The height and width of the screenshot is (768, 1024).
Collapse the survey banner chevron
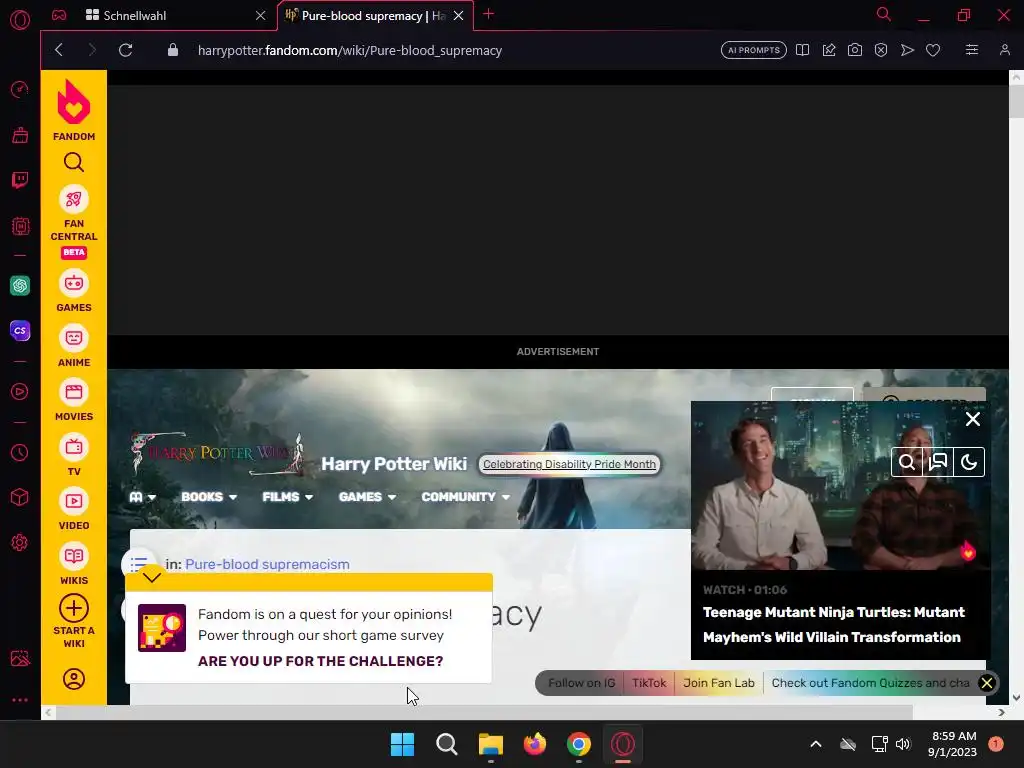click(152, 577)
